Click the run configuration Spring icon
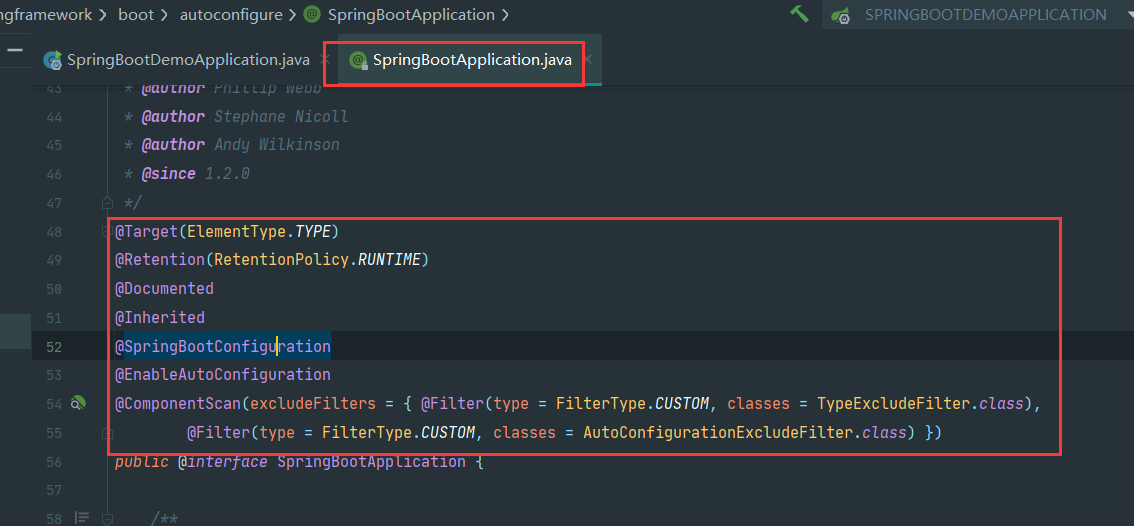This screenshot has height=526, width=1134. pos(840,15)
